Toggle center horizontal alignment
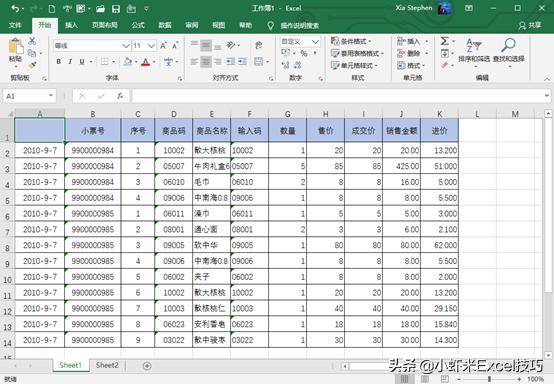554x384 pixels. (x=206, y=61)
